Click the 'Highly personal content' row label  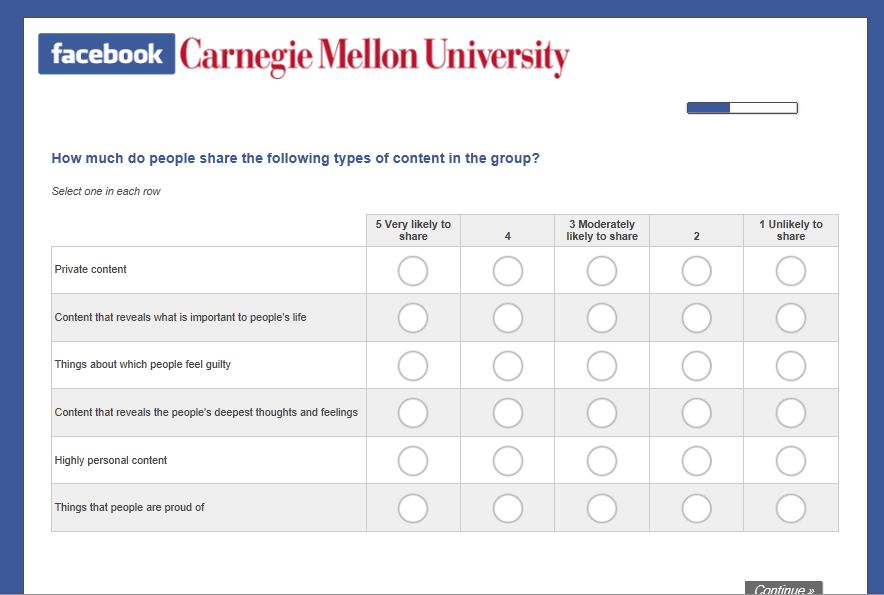pyautogui.click(x=110, y=460)
